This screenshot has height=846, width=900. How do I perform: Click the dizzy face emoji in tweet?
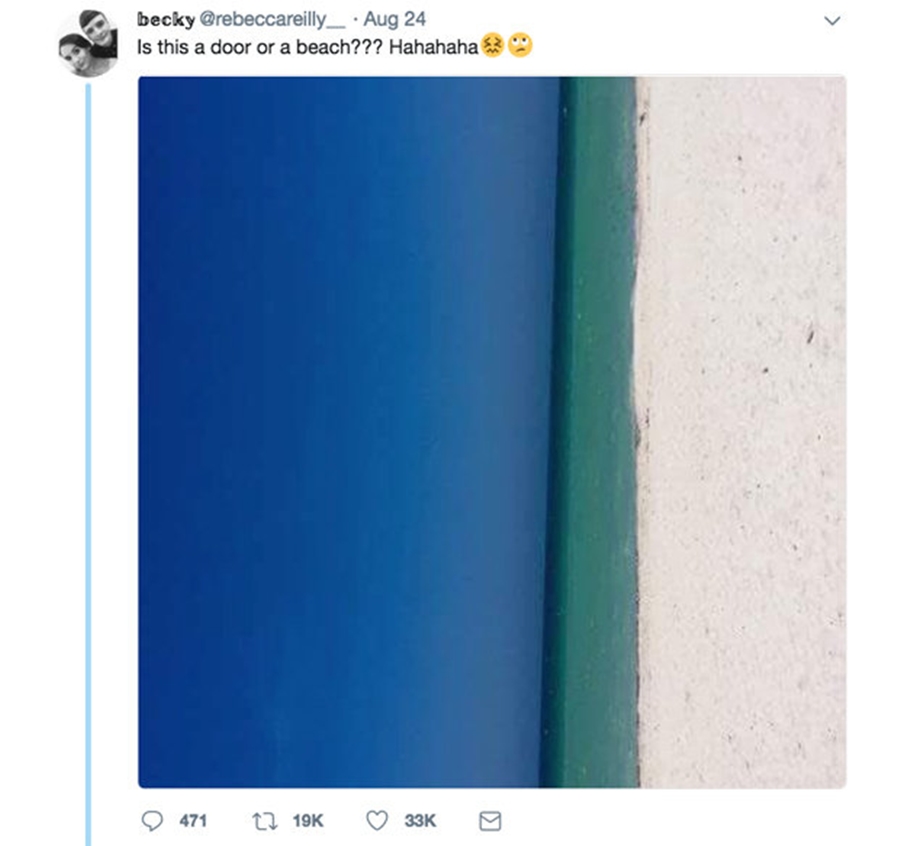493,46
